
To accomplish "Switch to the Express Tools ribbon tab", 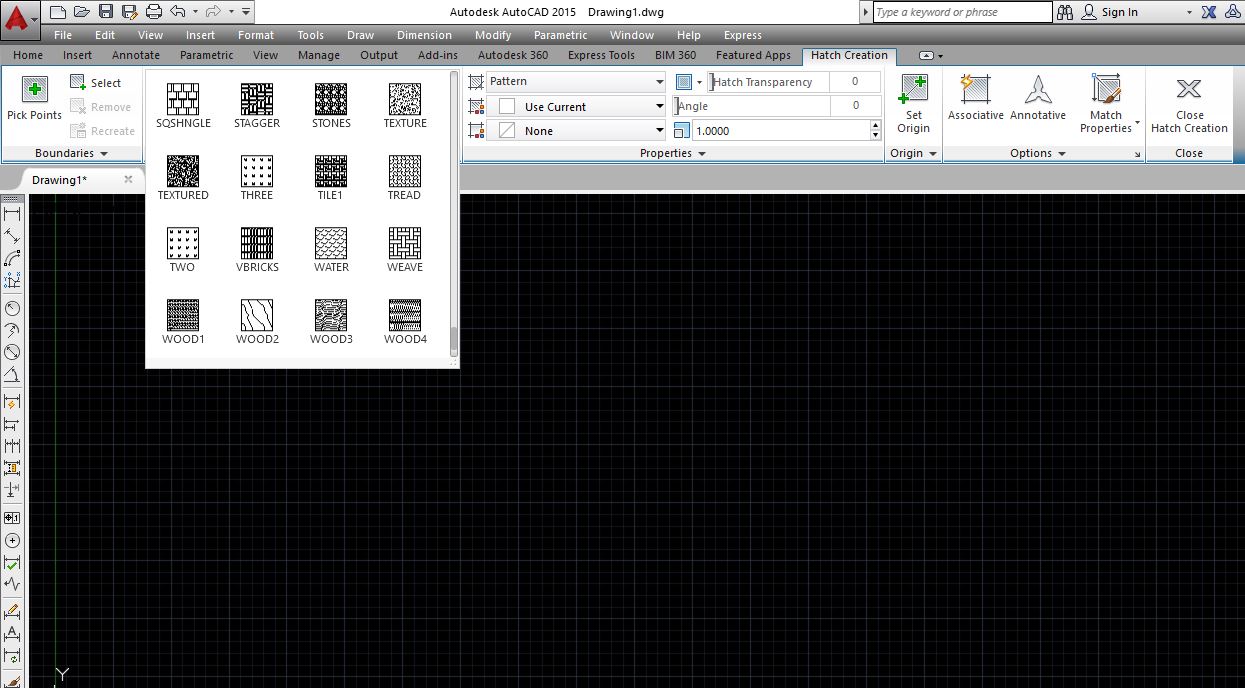I will coord(601,55).
